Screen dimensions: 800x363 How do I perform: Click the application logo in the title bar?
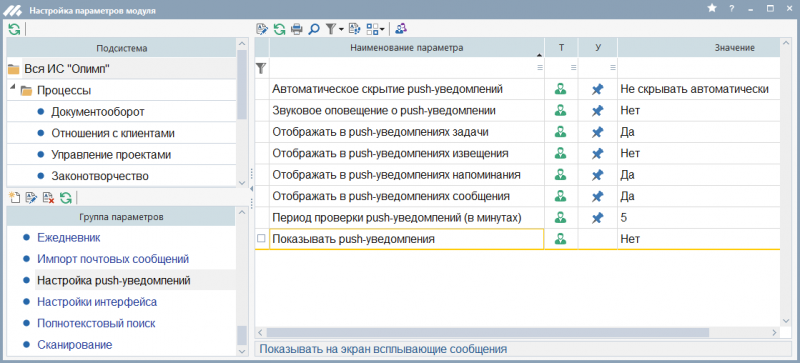13,10
